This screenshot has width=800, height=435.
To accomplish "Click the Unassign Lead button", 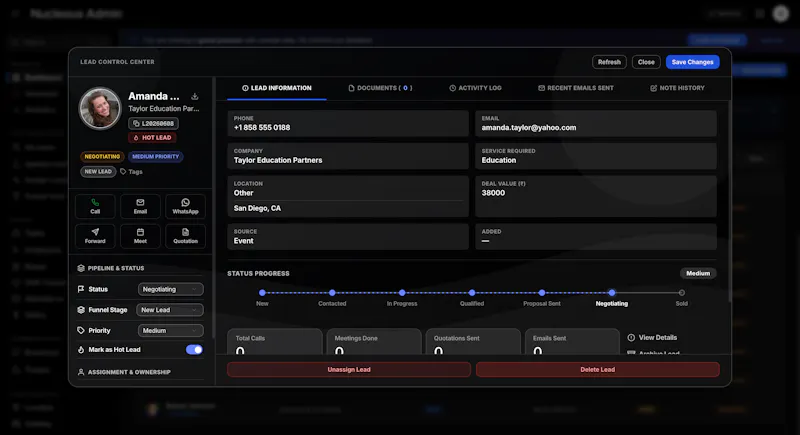I will coord(348,370).
